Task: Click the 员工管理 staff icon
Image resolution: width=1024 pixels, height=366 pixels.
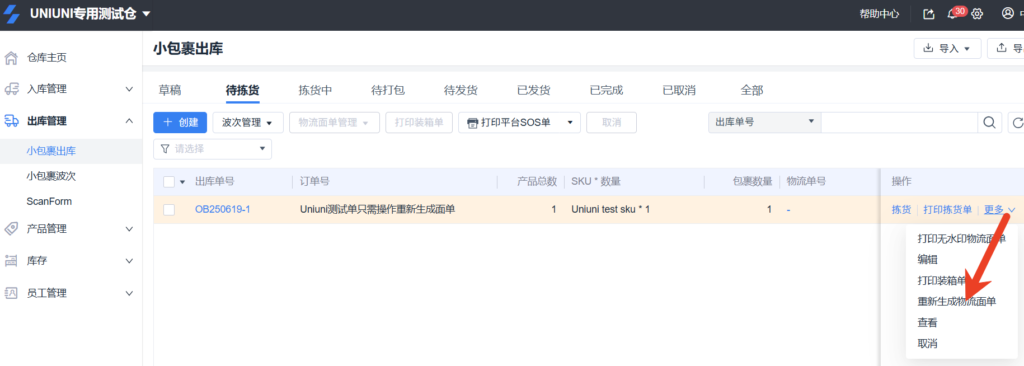Action: [11, 293]
